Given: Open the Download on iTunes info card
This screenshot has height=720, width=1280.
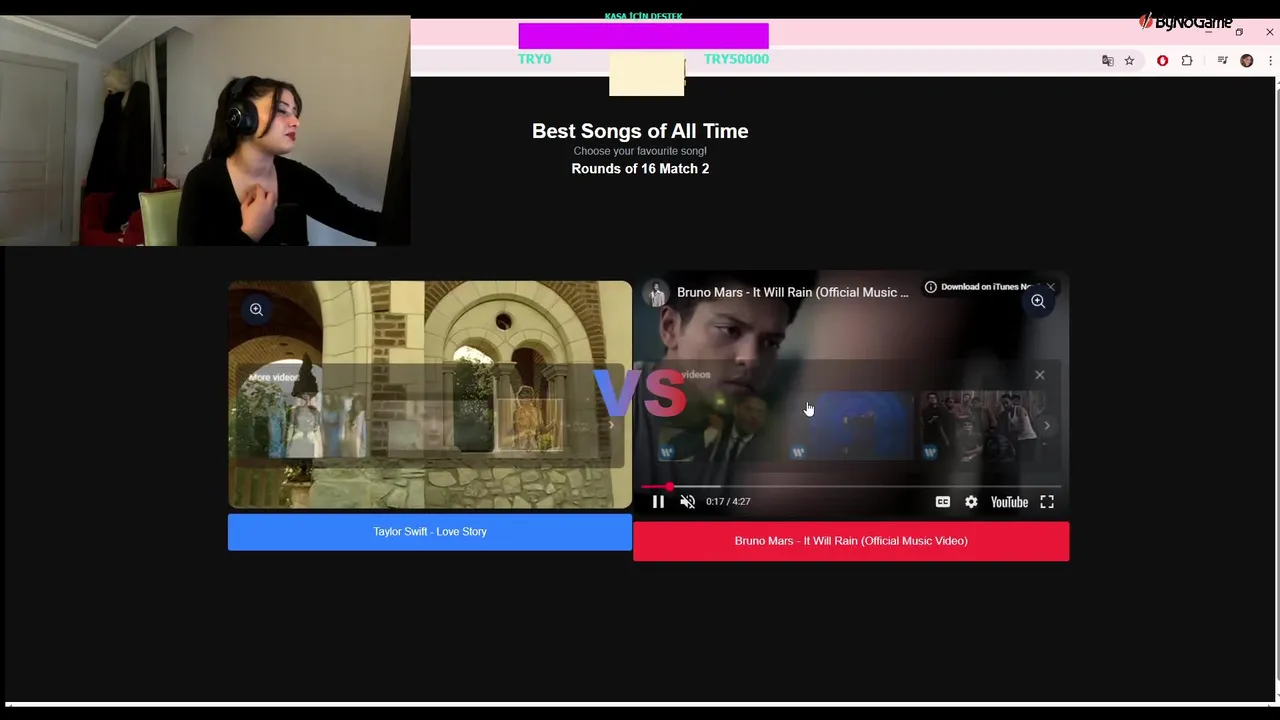Looking at the screenshot, I should point(982,287).
